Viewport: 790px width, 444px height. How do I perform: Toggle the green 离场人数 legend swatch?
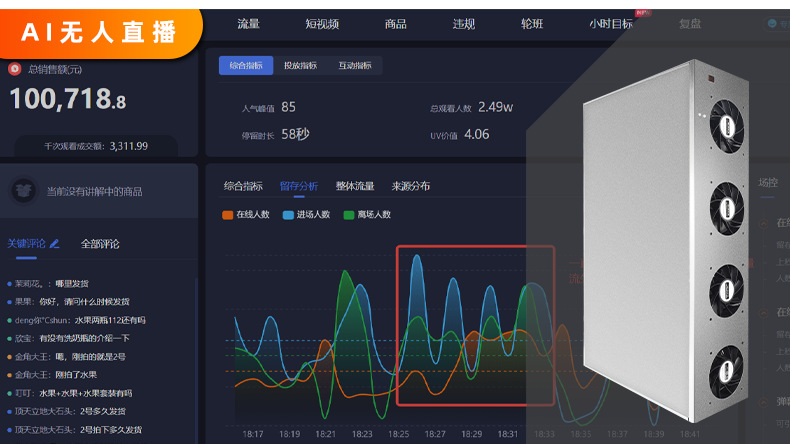click(349, 215)
